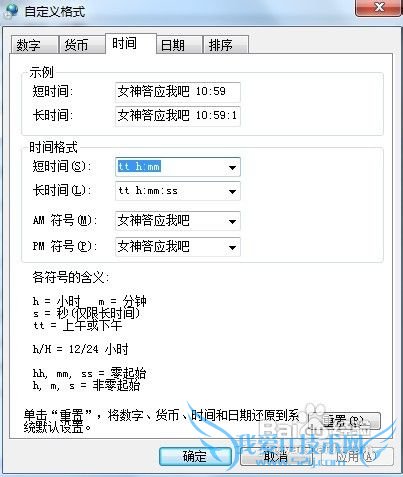Click the 长时间 example box
403x477 pixels.
[178, 116]
